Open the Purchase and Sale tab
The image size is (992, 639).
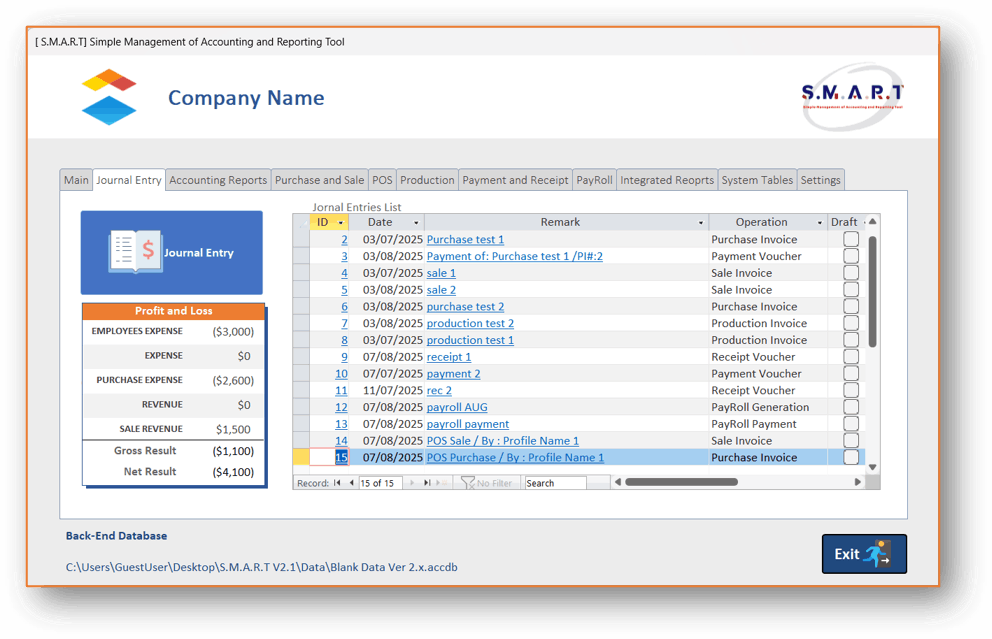pos(319,180)
